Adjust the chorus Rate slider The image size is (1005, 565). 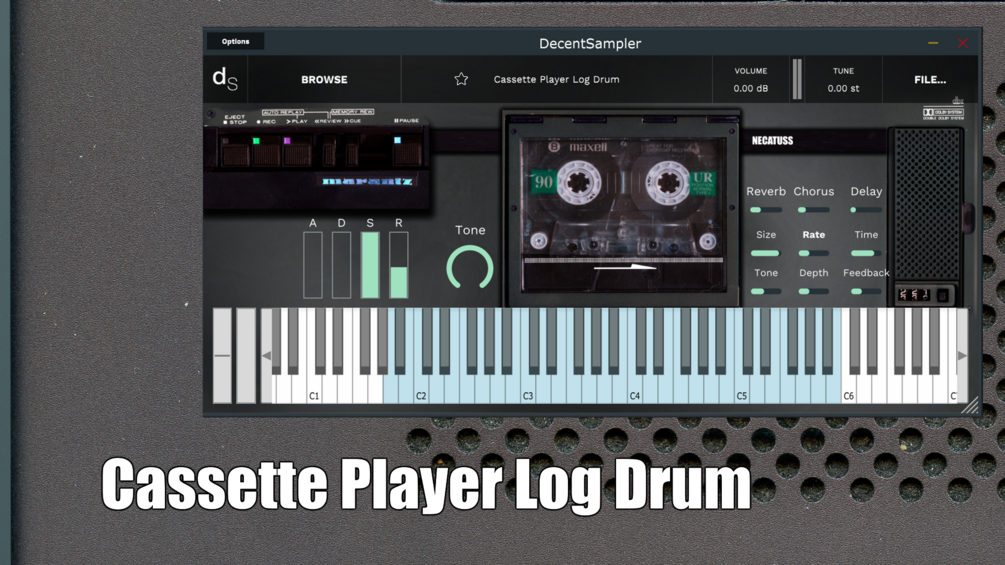(x=813, y=253)
